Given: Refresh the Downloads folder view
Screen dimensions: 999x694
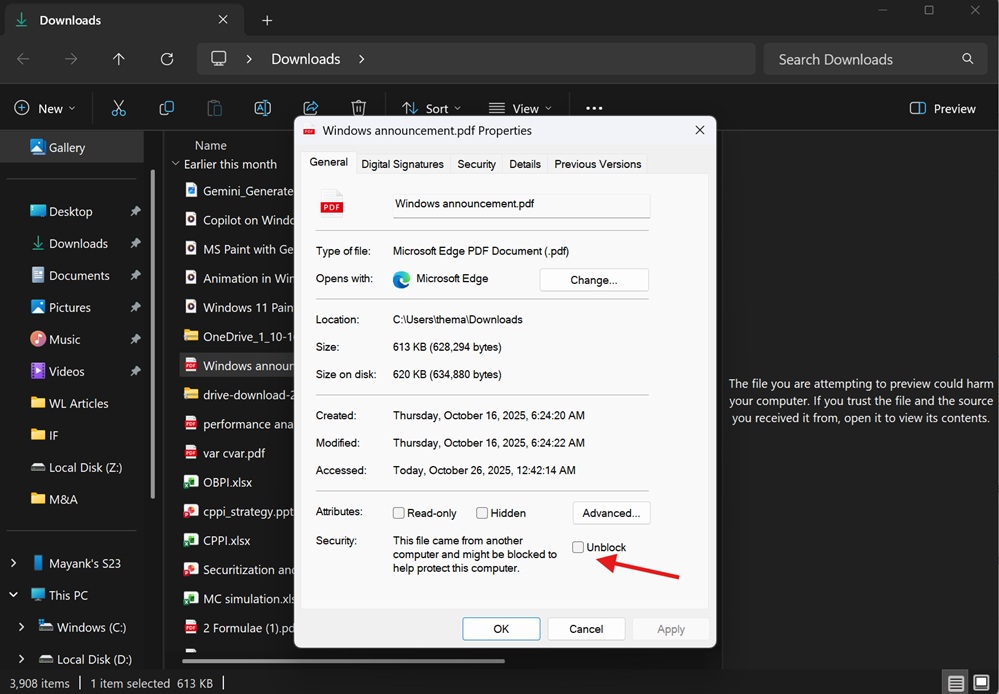Looking at the screenshot, I should (167, 59).
